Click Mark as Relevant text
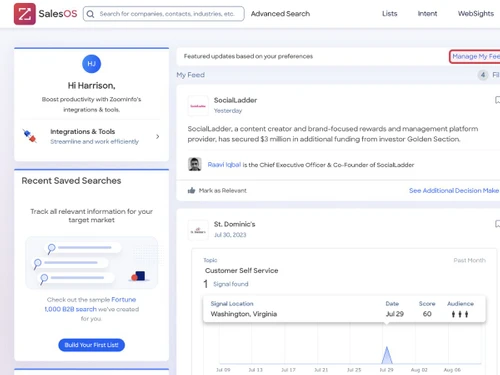This screenshot has width=500, height=375. tap(223, 190)
